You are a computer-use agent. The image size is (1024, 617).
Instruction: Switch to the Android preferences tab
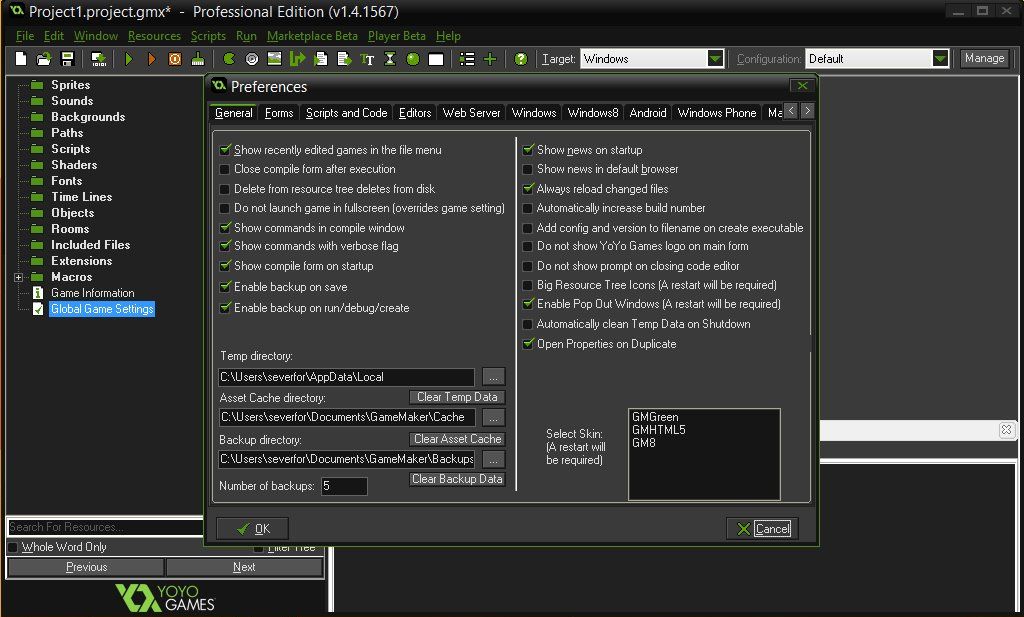pyautogui.click(x=647, y=113)
